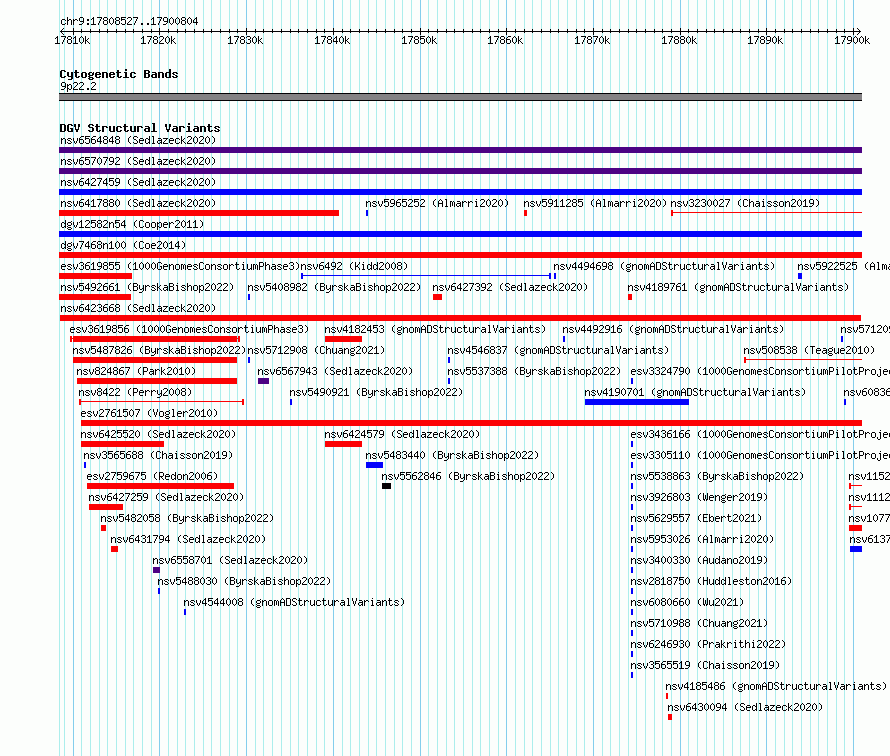Select nsv6427392 (Sedlazeck2020) label

tap(510, 287)
